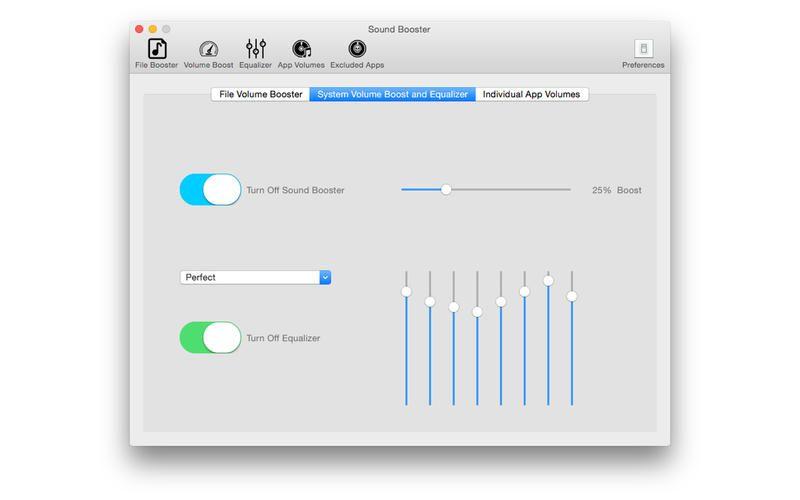Select the App Volumes toolbar icon

tap(301, 49)
